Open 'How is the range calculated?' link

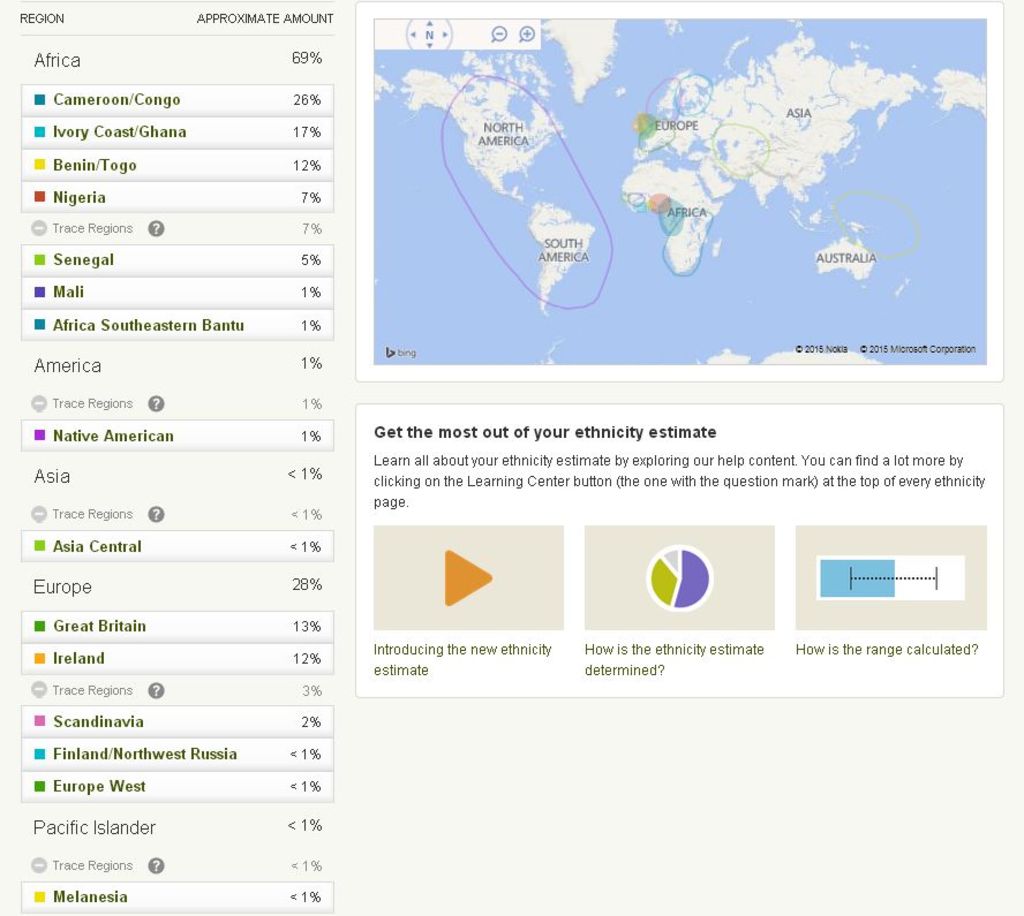[x=887, y=650]
